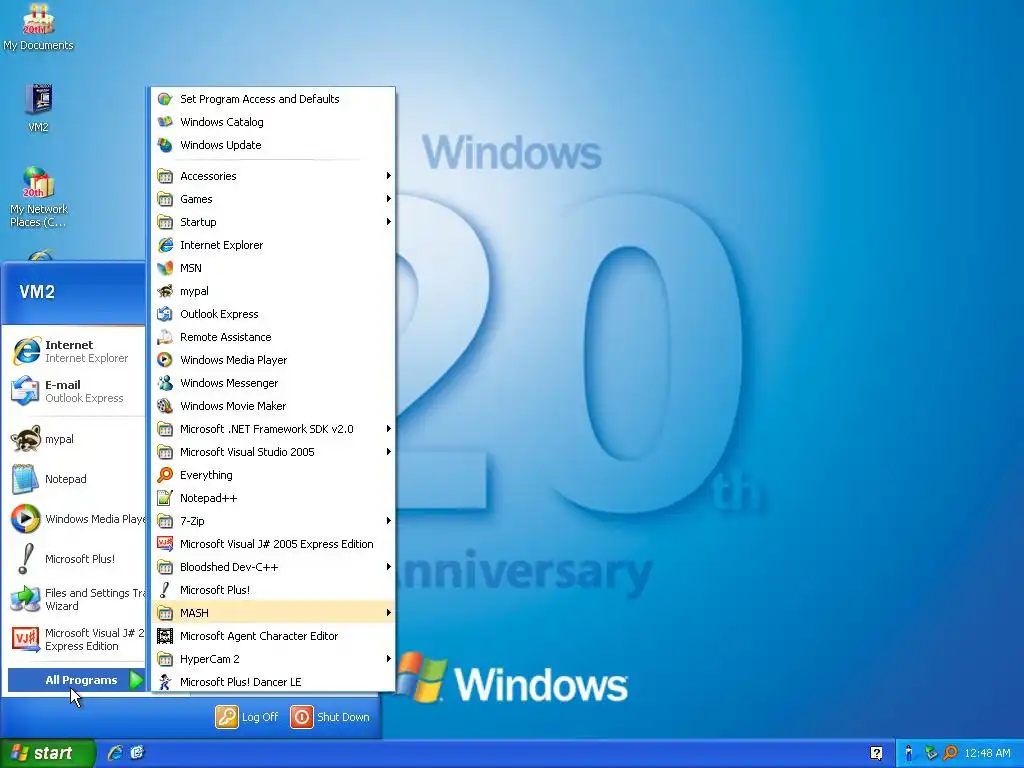Click the Remote Assistance icon
This screenshot has height=768, width=1024.
click(165, 337)
